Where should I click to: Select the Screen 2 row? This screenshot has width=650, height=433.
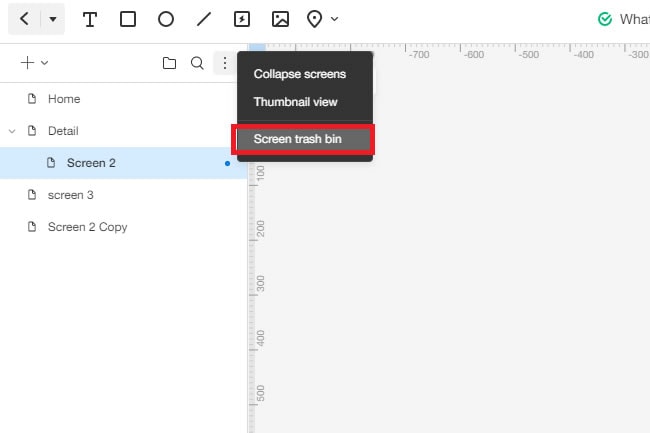pyautogui.click(x=124, y=163)
